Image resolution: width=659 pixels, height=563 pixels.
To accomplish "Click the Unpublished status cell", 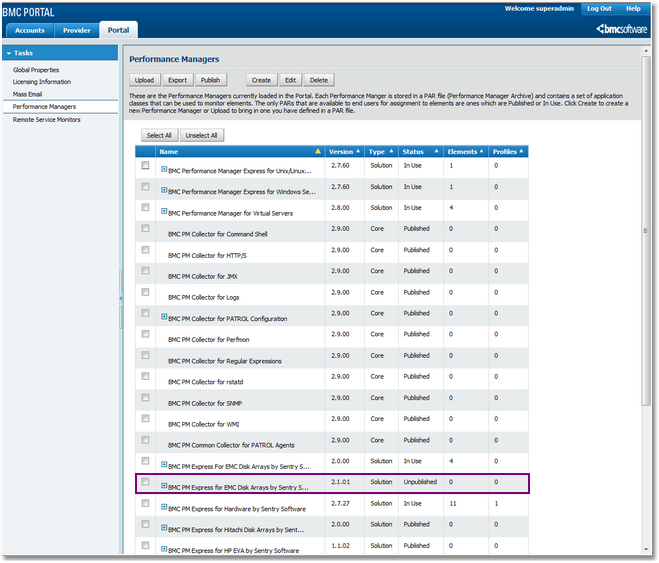I will click(x=420, y=482).
